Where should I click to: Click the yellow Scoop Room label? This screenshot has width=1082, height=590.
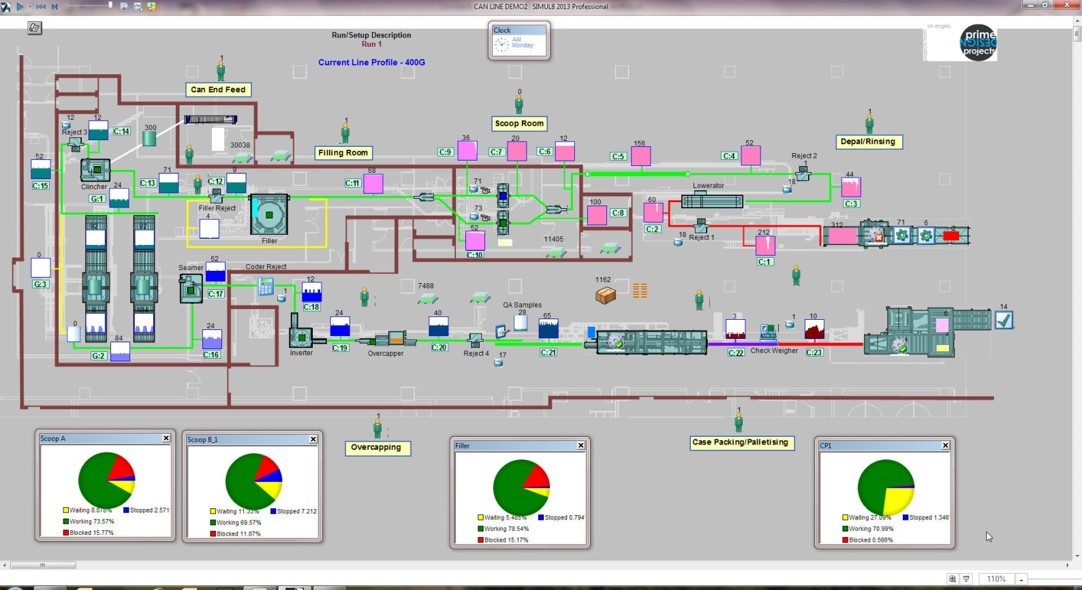[520, 123]
